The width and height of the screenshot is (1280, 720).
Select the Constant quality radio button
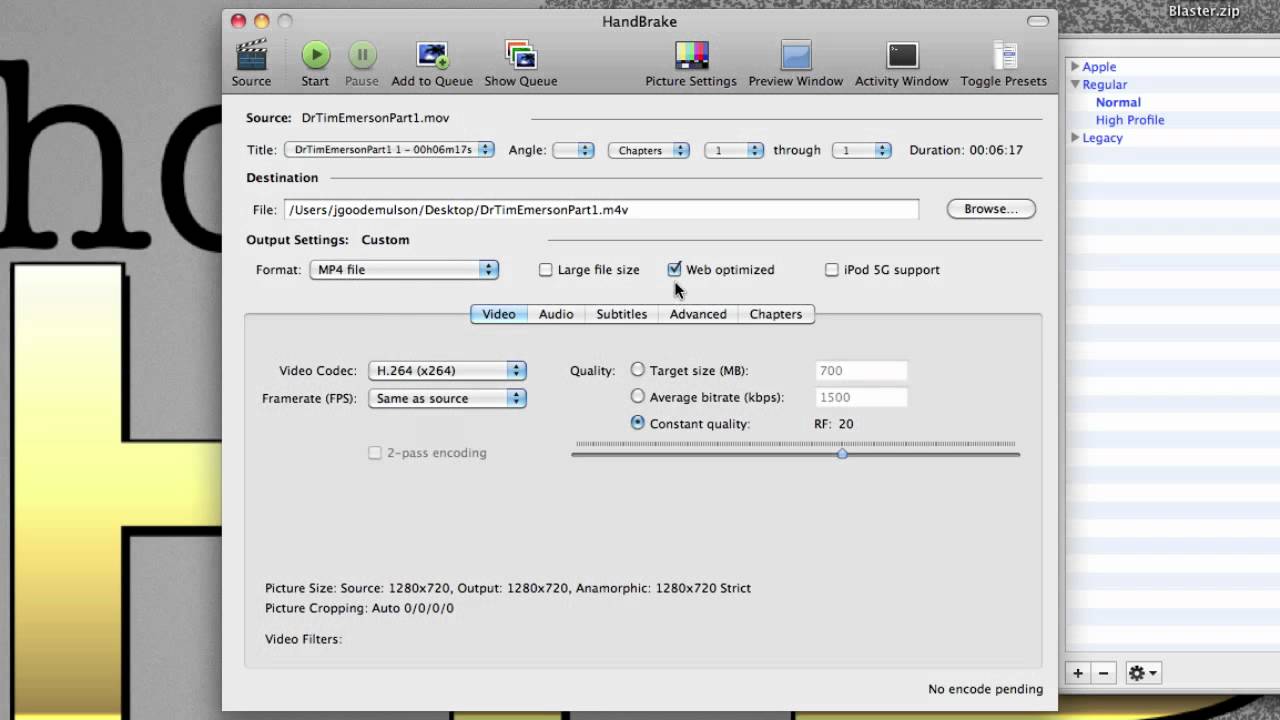click(638, 423)
